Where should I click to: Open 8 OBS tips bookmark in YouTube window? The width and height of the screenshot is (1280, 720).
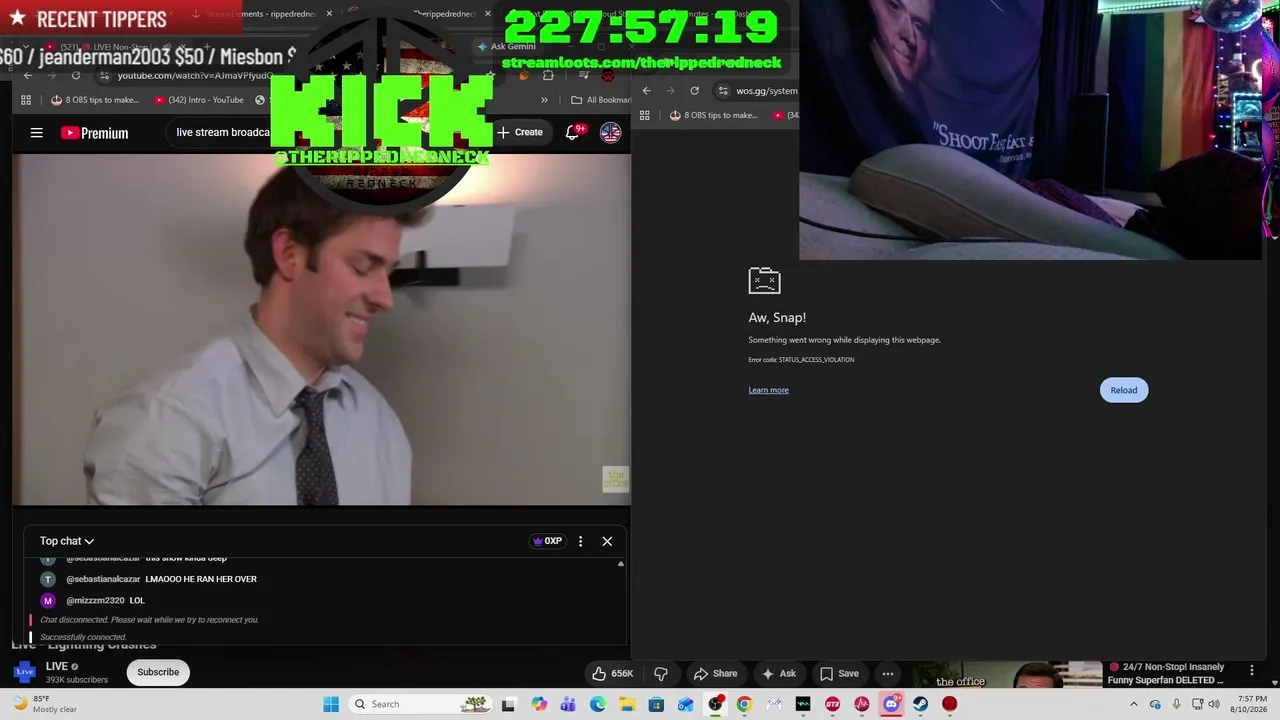(x=95, y=100)
